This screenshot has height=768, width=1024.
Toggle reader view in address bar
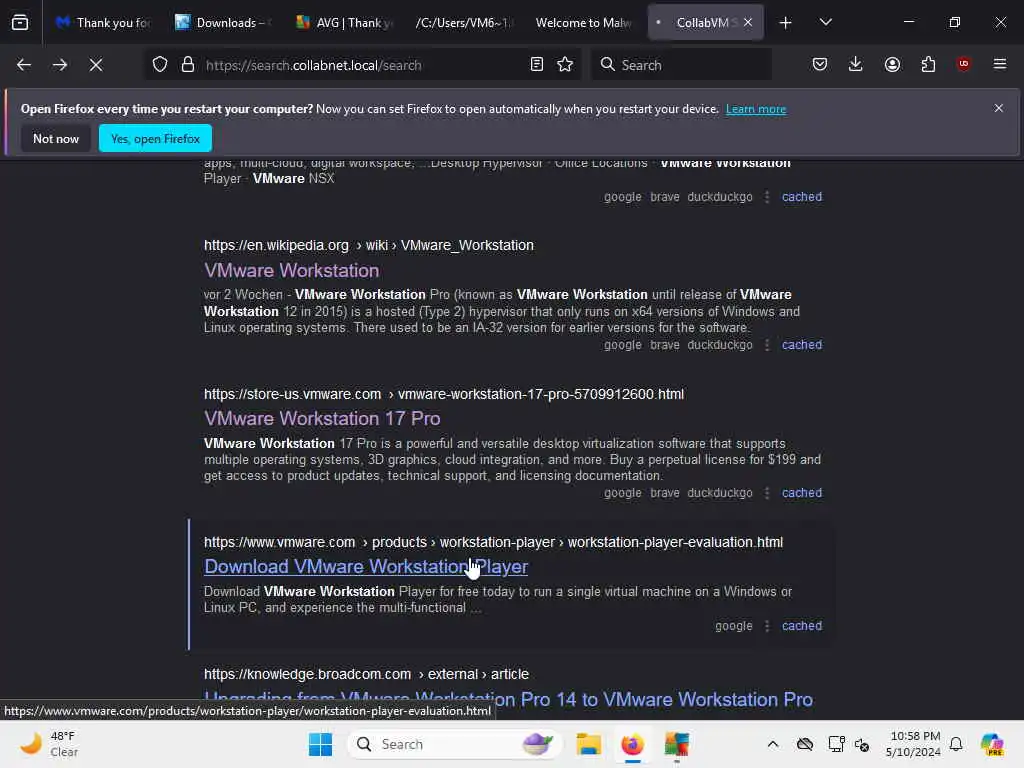point(536,65)
